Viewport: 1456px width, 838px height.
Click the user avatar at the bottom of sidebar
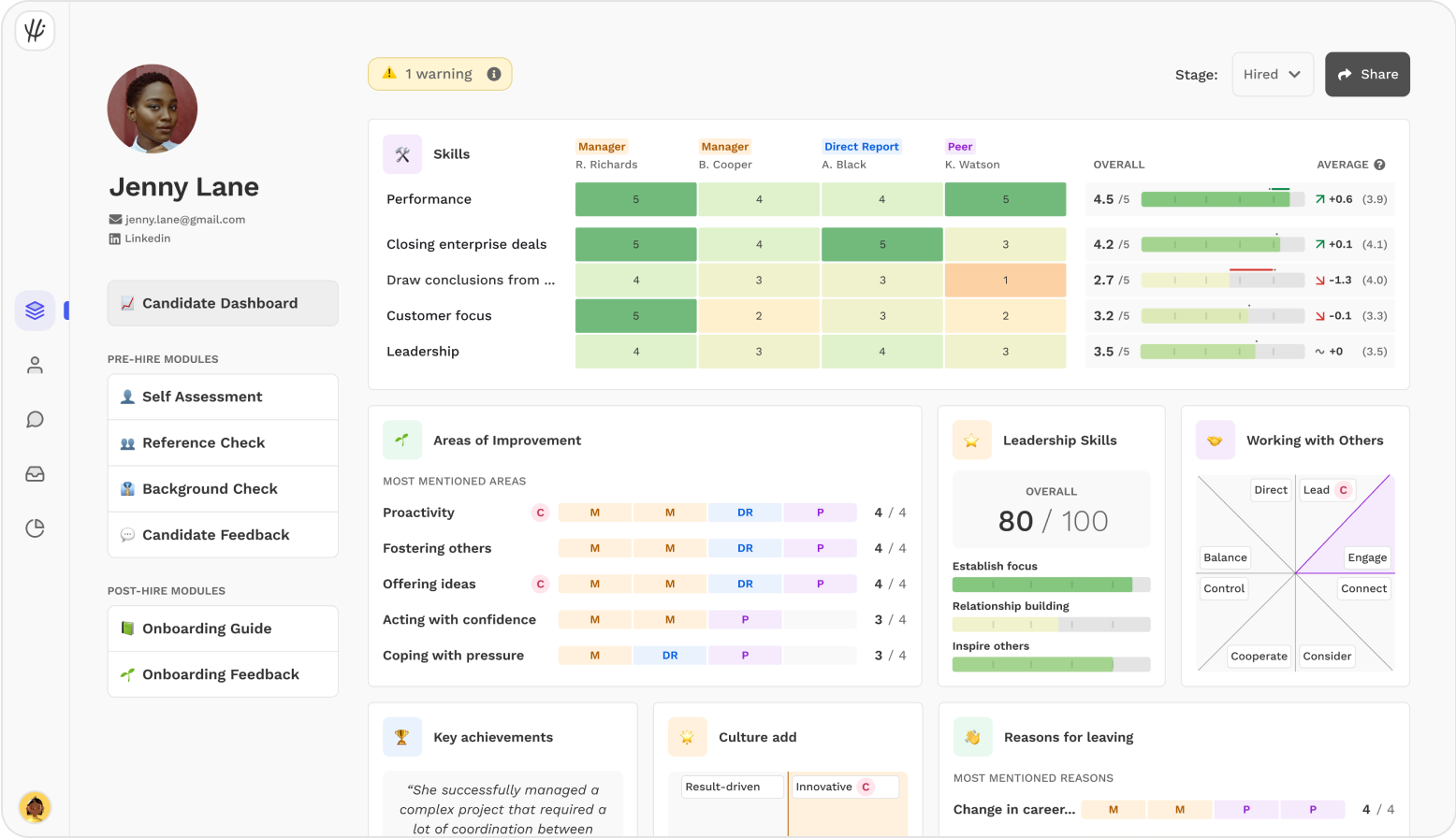35,807
